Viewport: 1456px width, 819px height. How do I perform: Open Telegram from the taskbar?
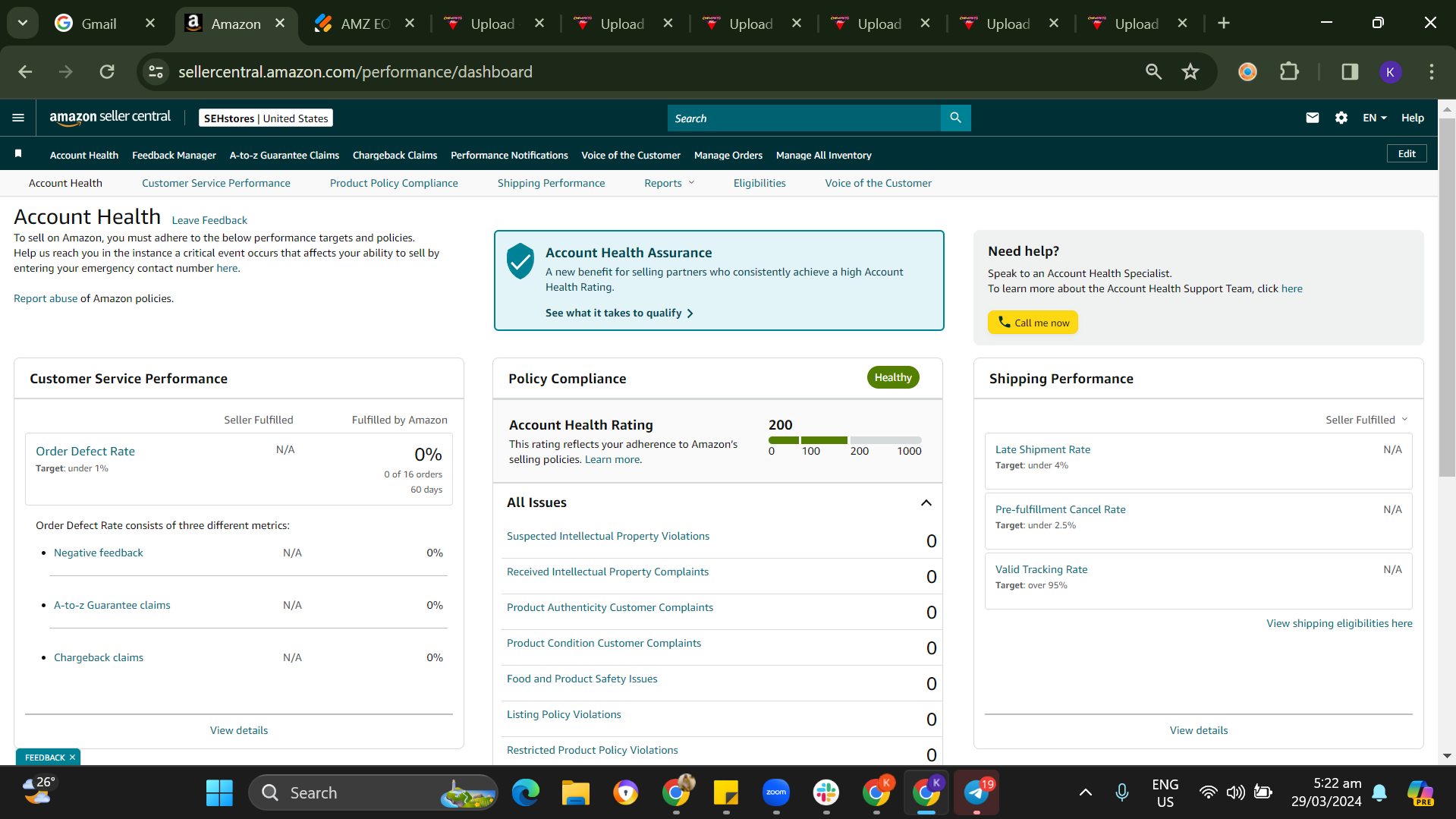point(976,792)
